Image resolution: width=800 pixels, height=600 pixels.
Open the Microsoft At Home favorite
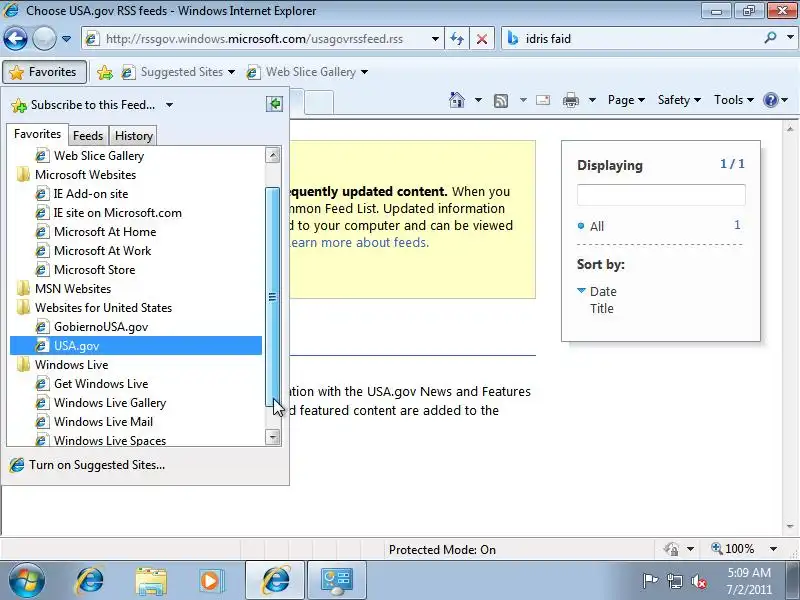point(105,232)
